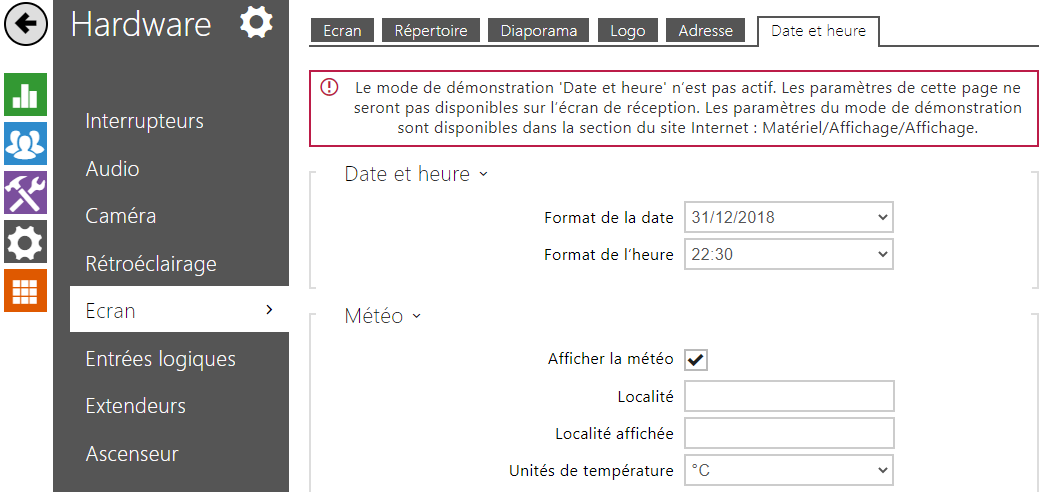Click the gear icon beside Hardware title

(256, 23)
